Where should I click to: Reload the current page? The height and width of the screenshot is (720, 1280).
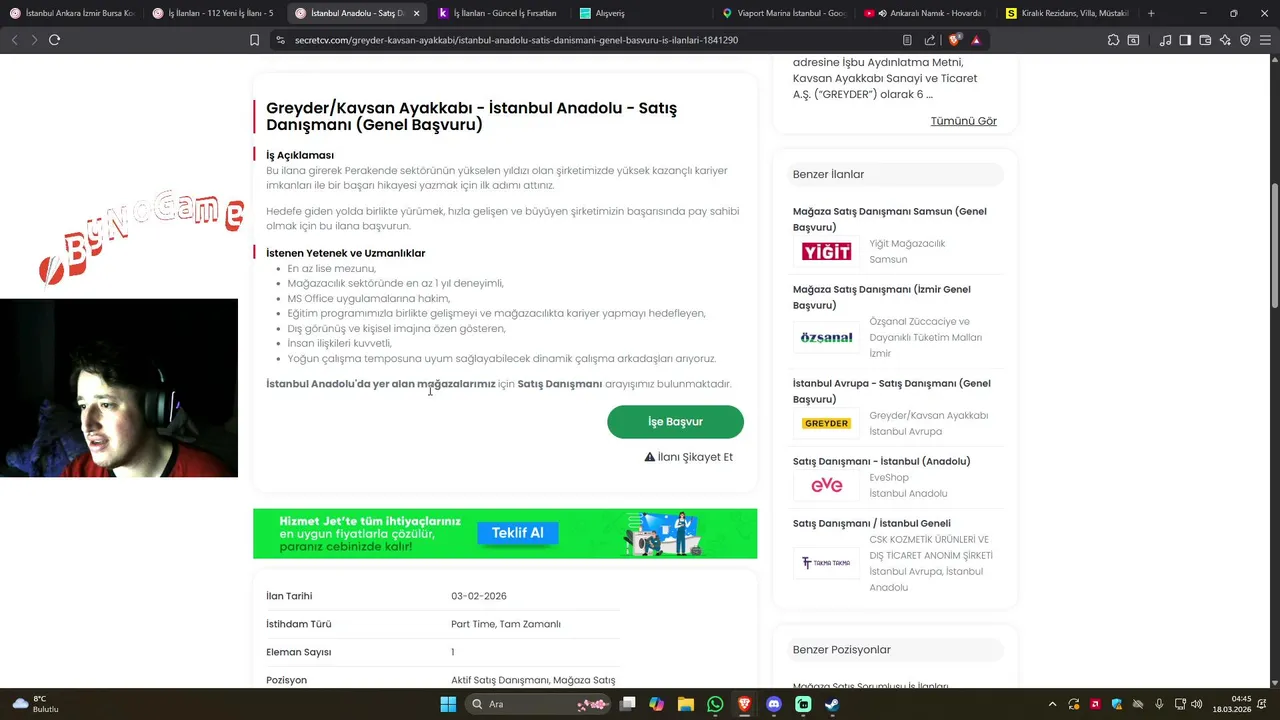(x=54, y=40)
